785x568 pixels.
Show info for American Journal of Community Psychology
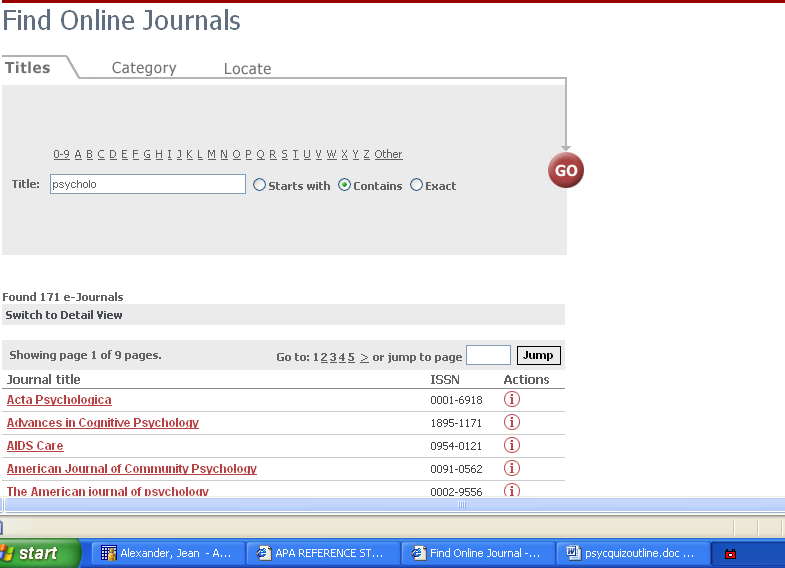click(x=512, y=469)
